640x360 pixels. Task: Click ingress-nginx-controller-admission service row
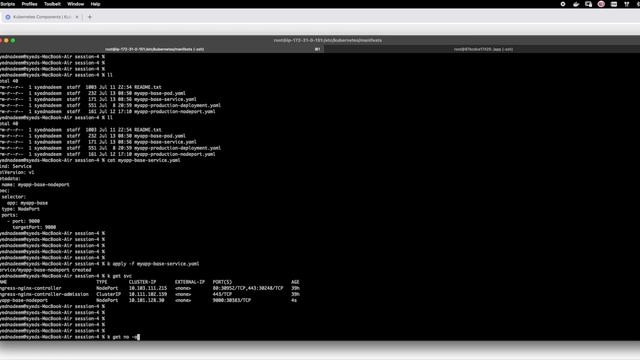[x=44, y=295]
